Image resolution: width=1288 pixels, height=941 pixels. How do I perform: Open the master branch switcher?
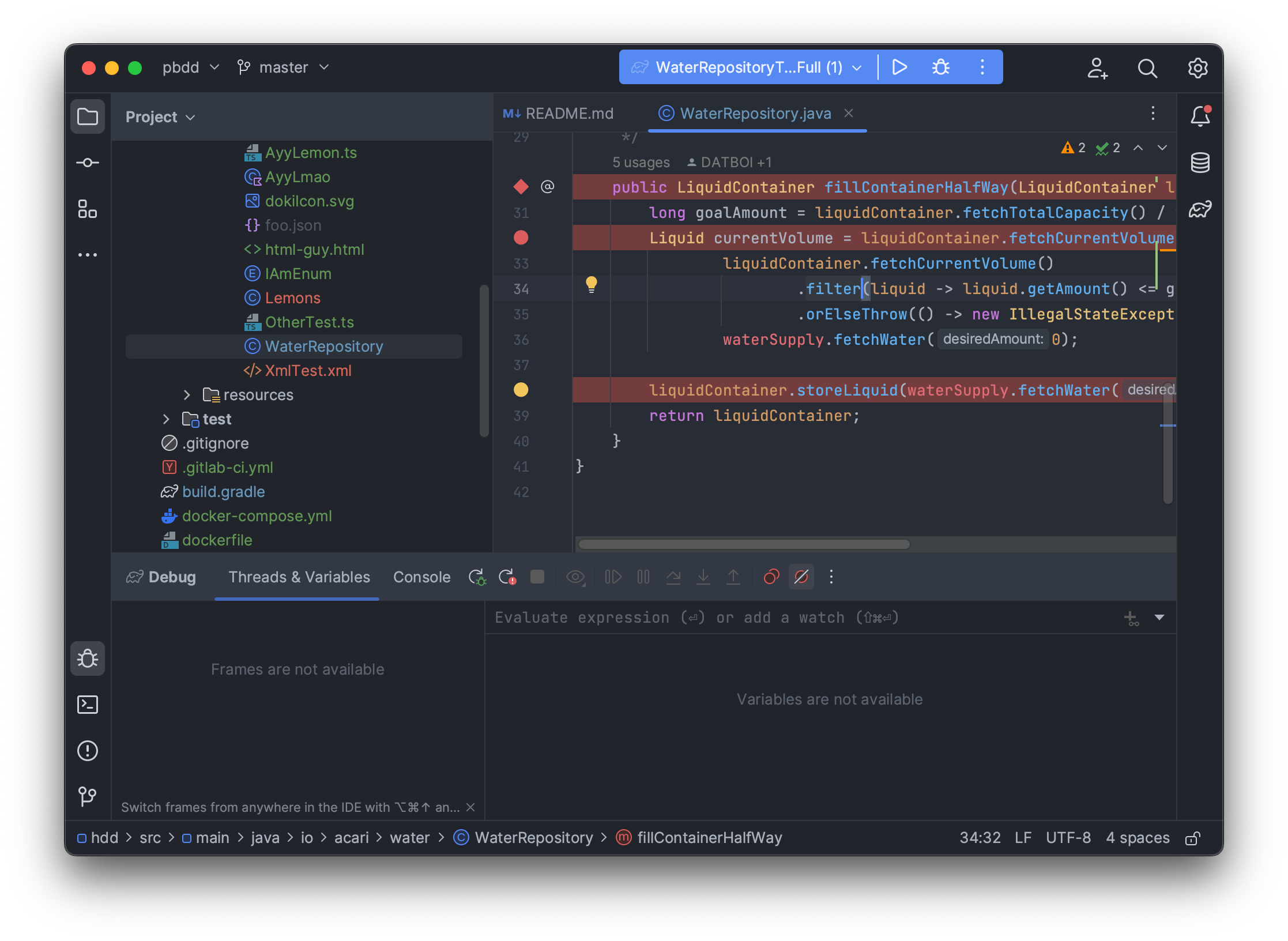point(283,67)
